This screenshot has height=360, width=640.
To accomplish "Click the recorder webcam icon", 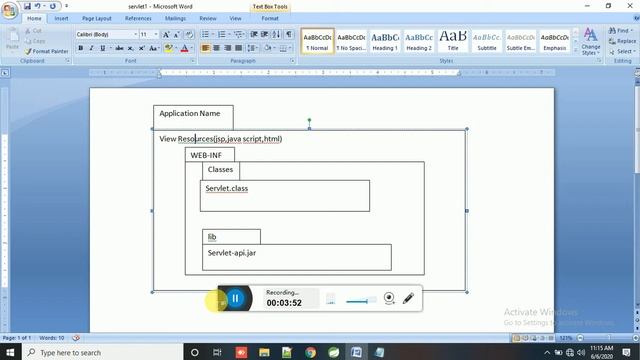I will [x=389, y=298].
